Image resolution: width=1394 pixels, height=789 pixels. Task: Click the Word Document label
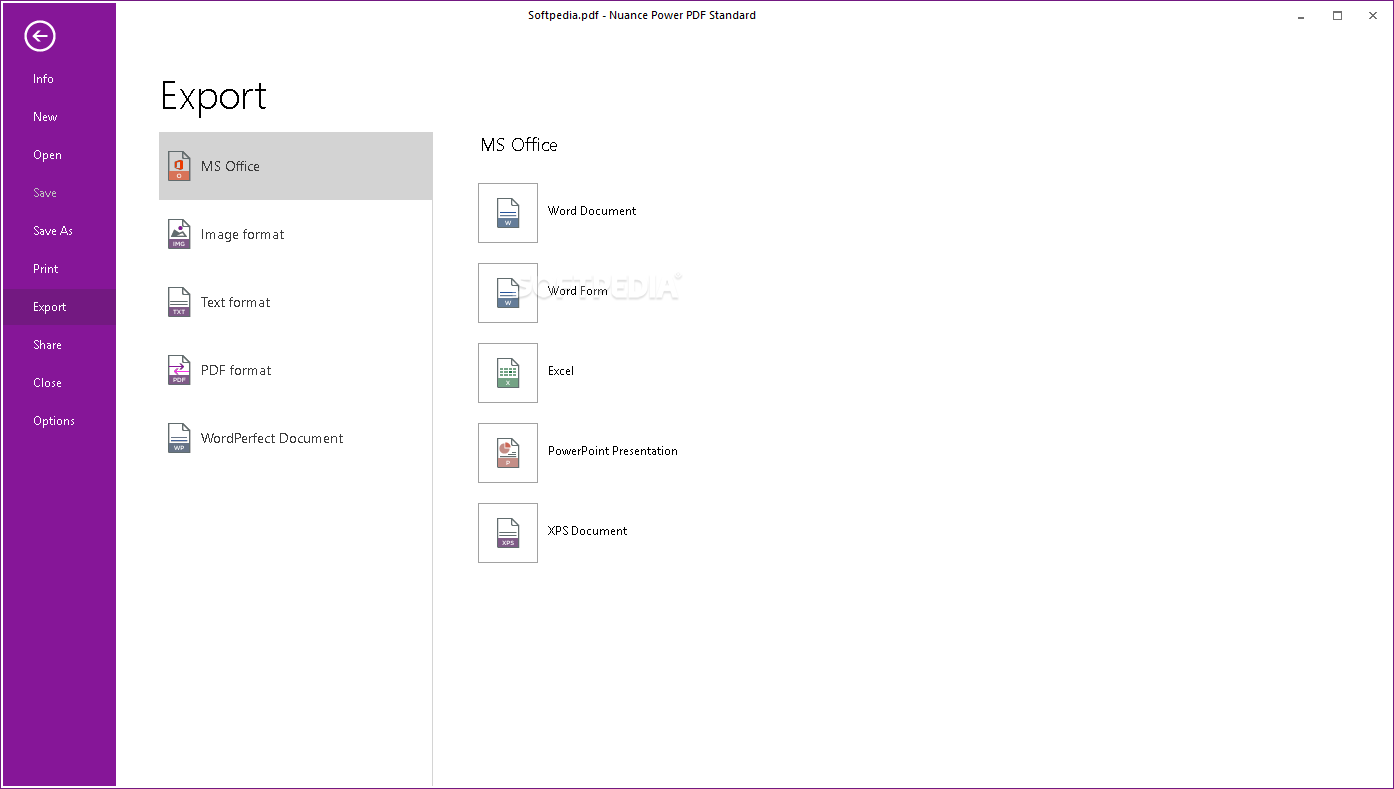click(x=592, y=211)
